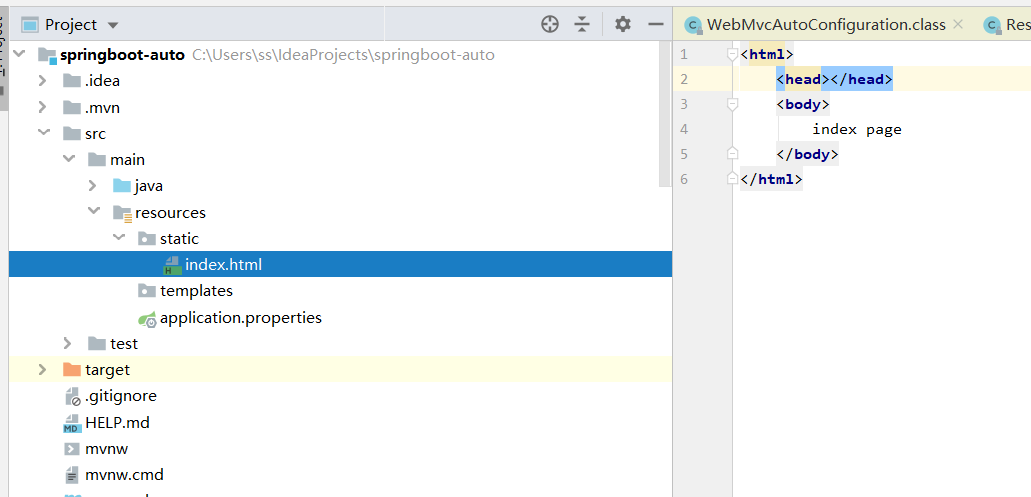1031x497 pixels.
Task: Click the Project panel window icon
Action: 30,25
